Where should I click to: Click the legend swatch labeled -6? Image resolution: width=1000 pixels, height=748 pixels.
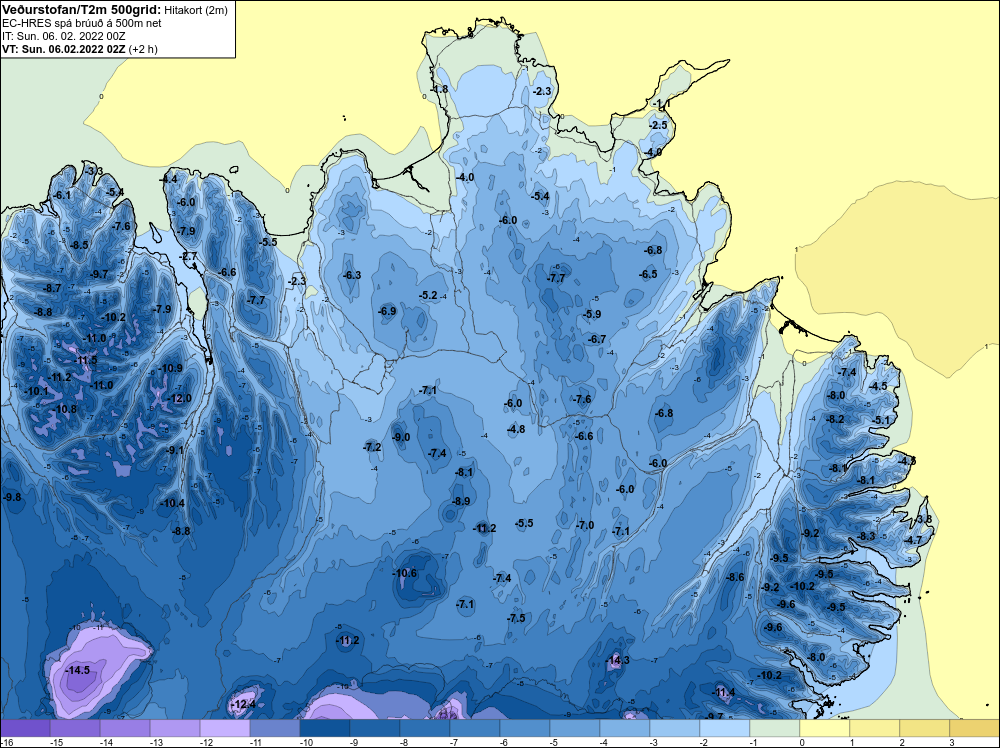525,728
